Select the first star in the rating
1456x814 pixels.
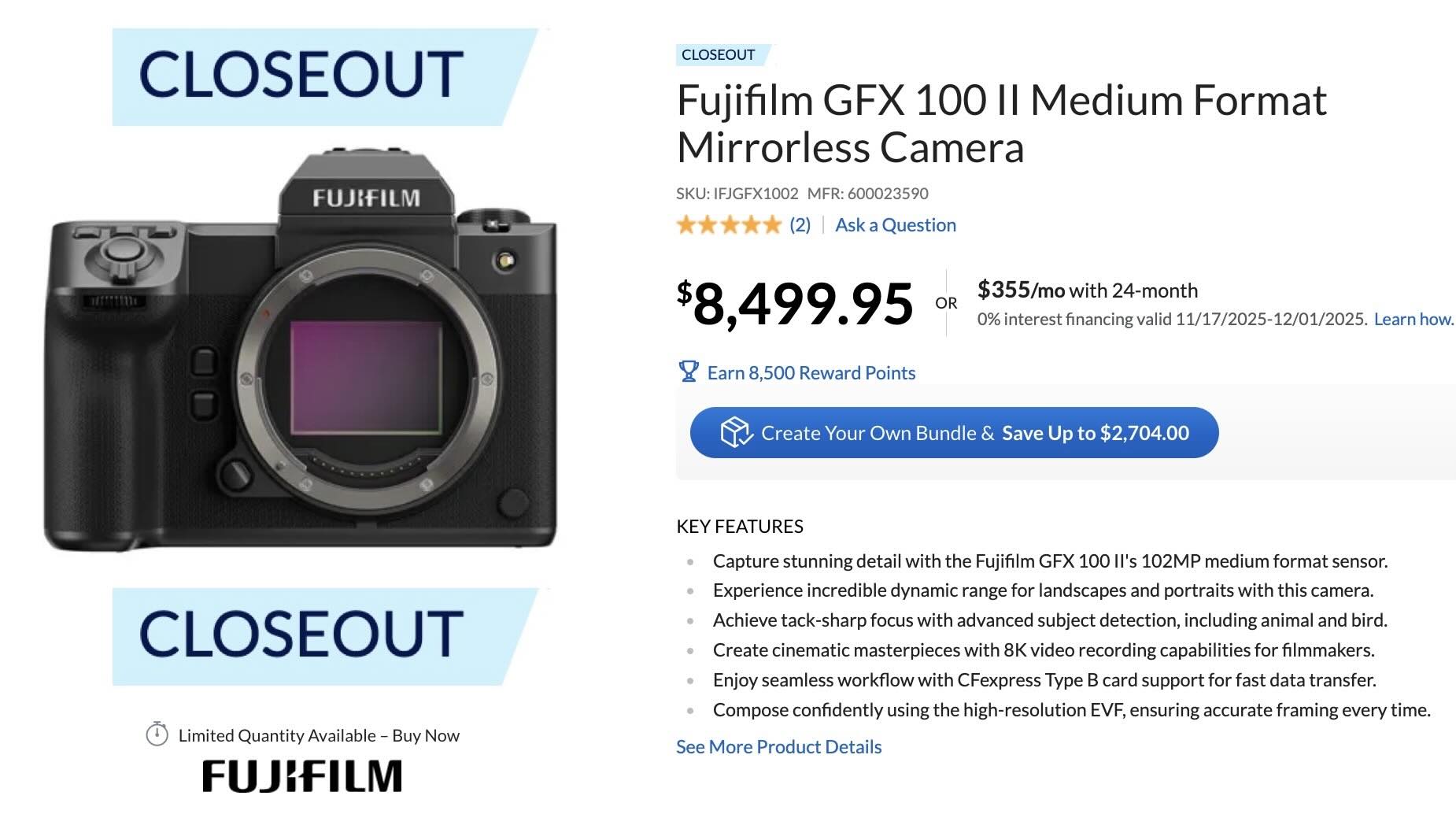coord(688,224)
